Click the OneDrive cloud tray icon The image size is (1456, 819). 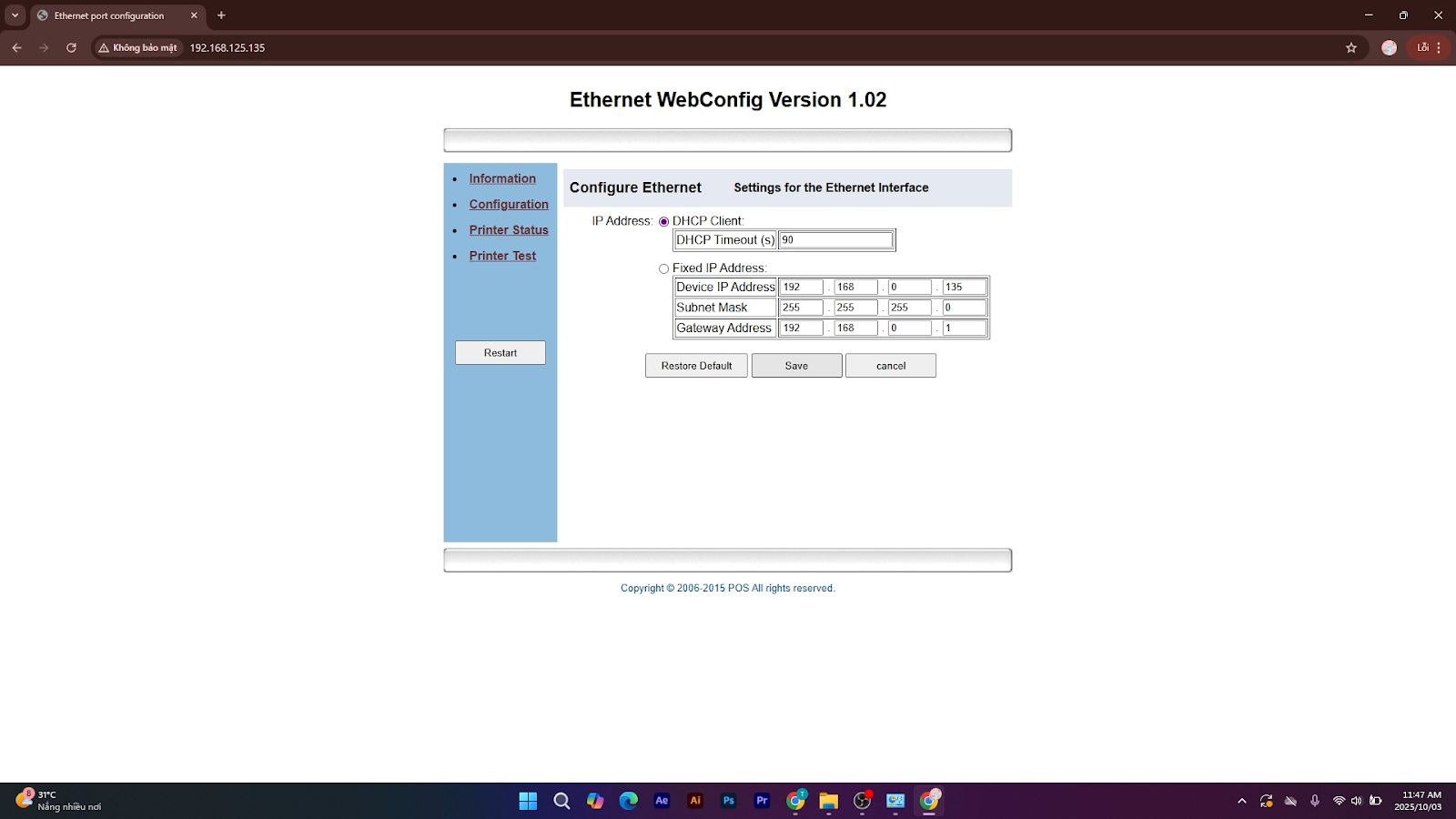click(1290, 801)
